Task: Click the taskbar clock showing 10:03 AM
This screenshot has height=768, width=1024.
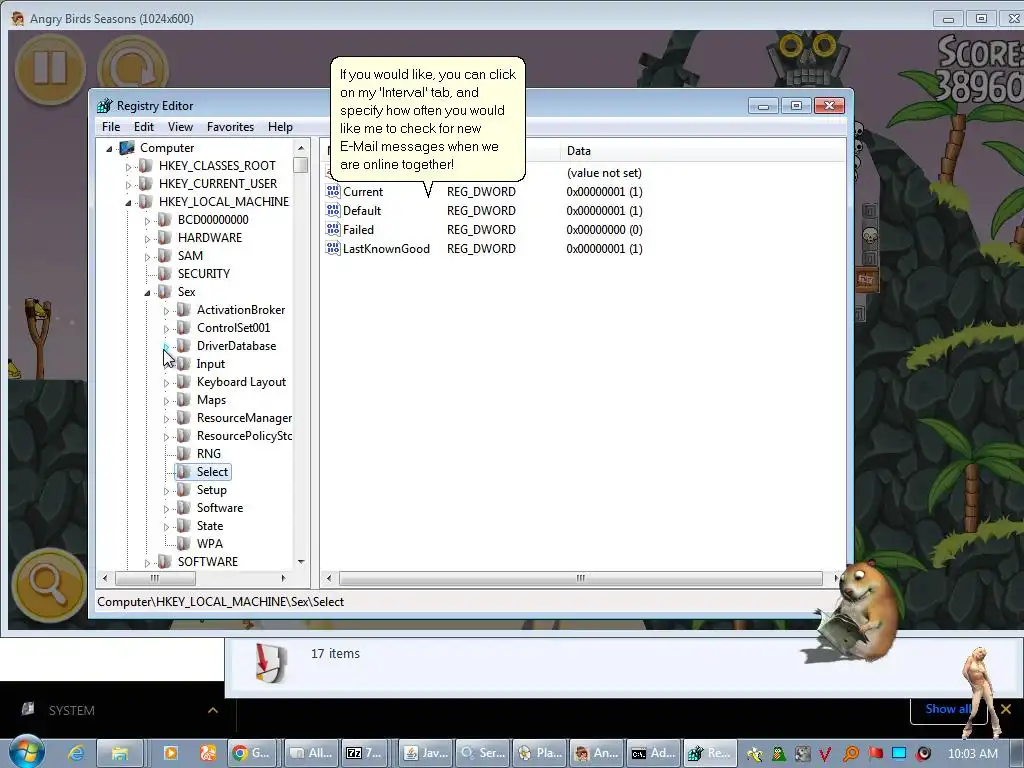Action: tap(973, 753)
